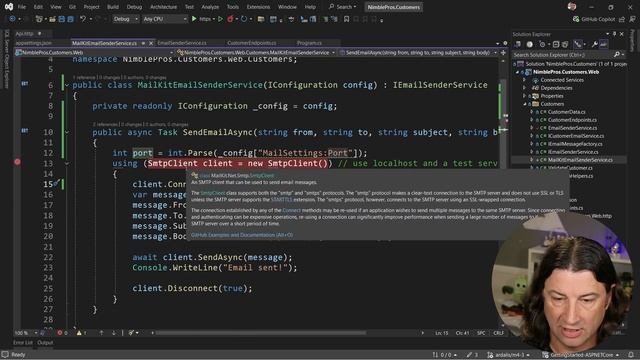Open the Any CPU platform dropdown
640x360 pixels.
point(165,19)
